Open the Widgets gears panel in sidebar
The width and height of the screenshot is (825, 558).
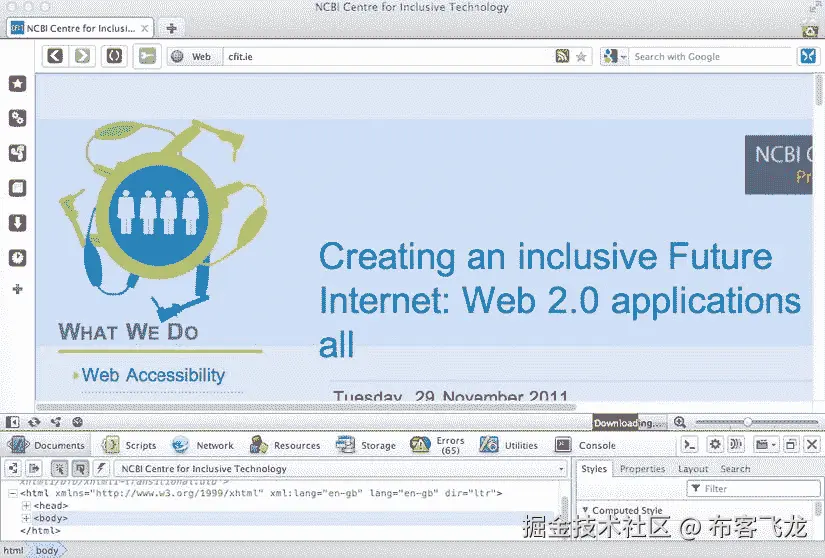pos(17,118)
